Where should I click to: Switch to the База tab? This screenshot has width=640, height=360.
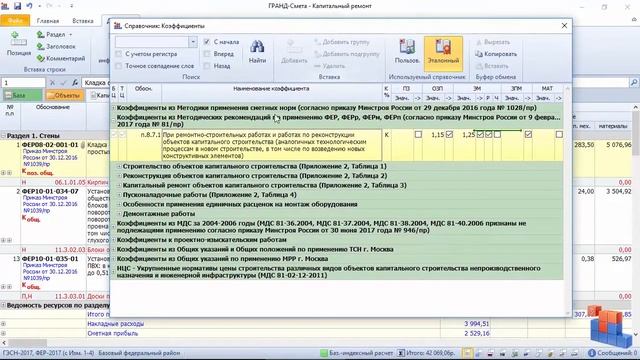pyautogui.click(x=23, y=95)
